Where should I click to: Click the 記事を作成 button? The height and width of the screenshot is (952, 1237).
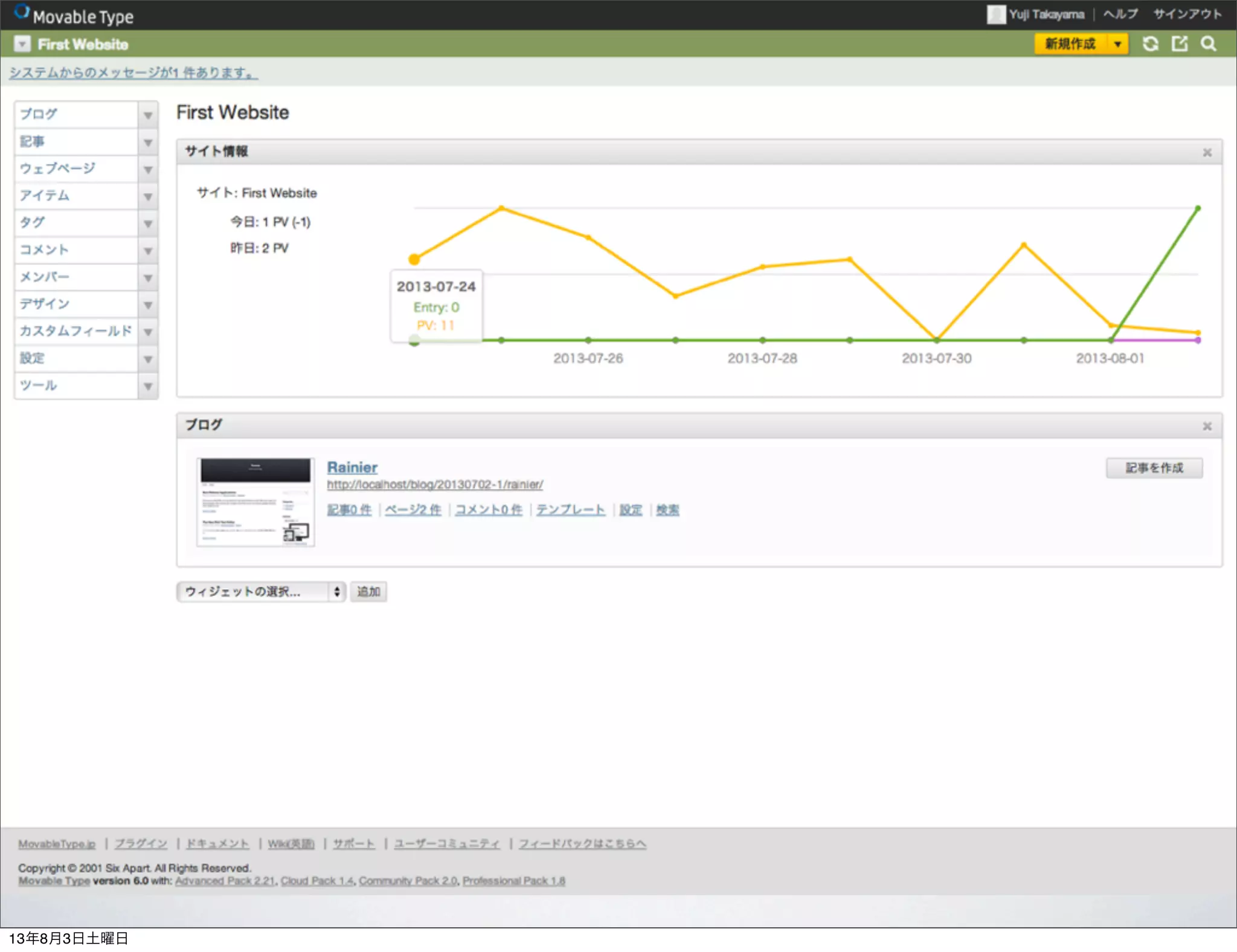click(x=1154, y=468)
